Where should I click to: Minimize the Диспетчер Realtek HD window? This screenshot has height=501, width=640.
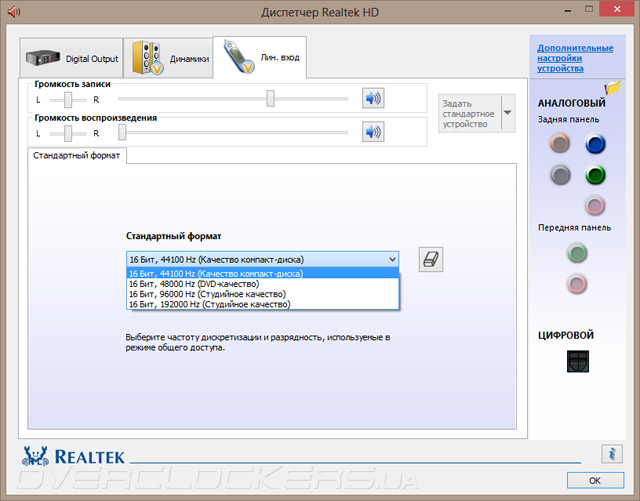pos(568,11)
